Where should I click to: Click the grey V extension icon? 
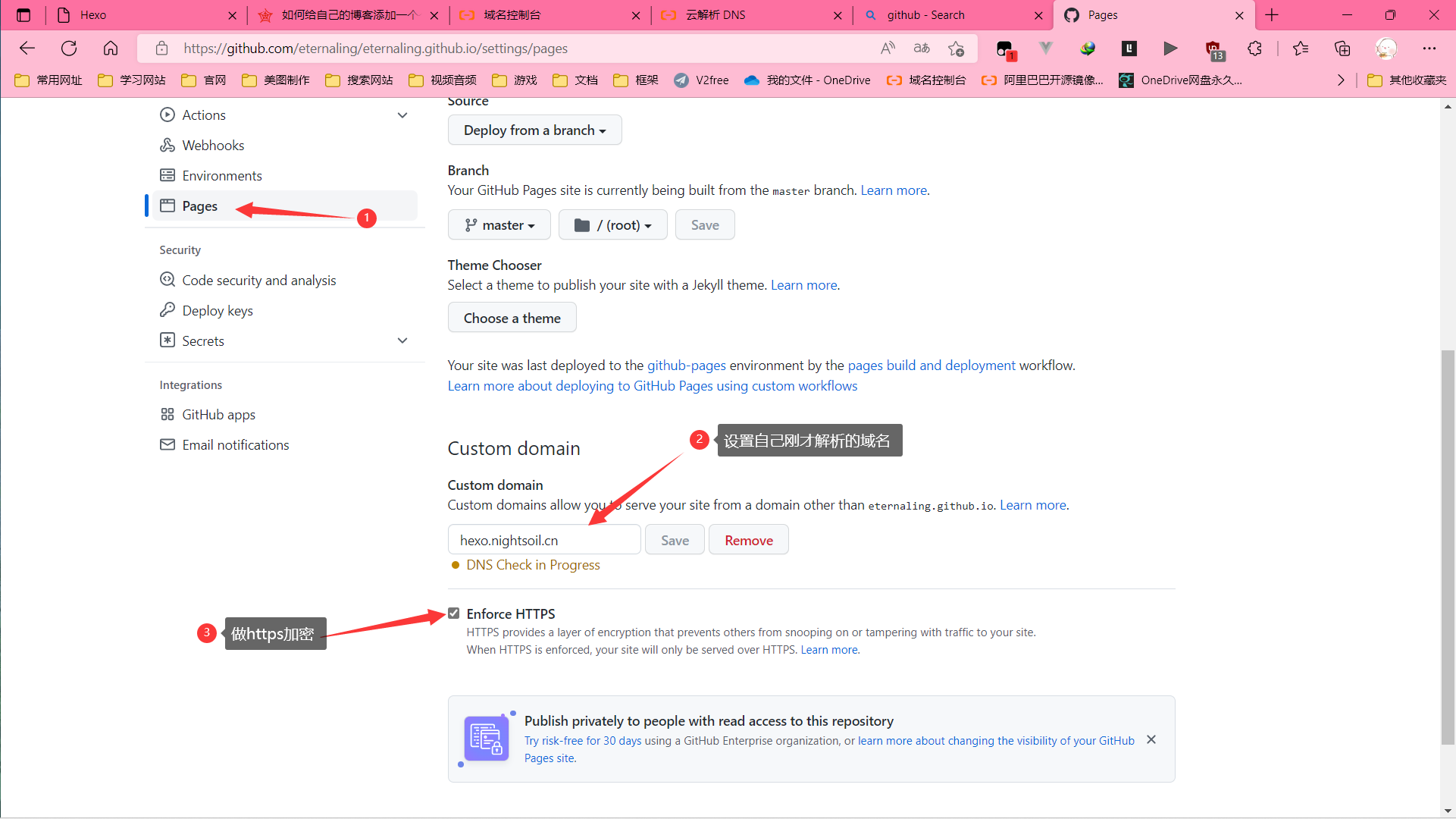pos(1046,49)
